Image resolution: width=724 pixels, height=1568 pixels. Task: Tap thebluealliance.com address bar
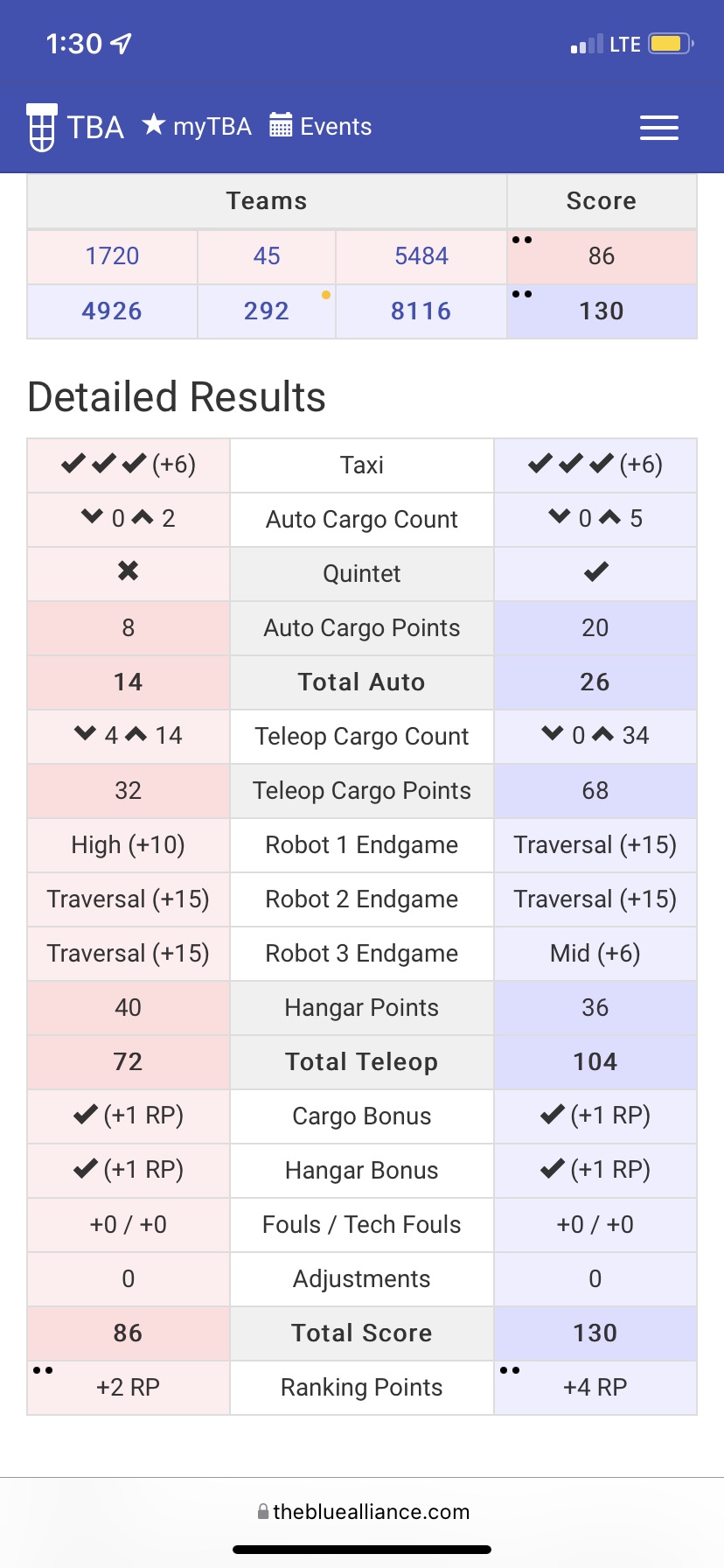[362, 1511]
